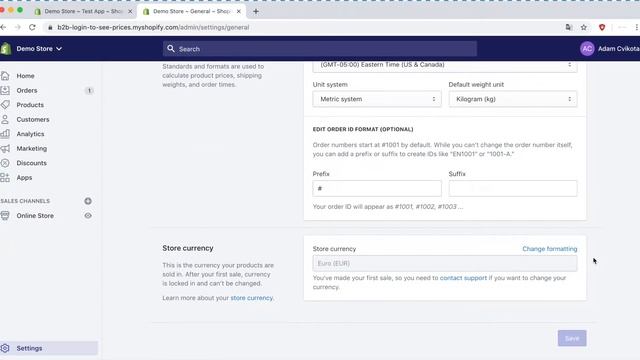Viewport: 640px width, 360px height.
Task: View the Online Store eye icon
Action: click(88, 216)
